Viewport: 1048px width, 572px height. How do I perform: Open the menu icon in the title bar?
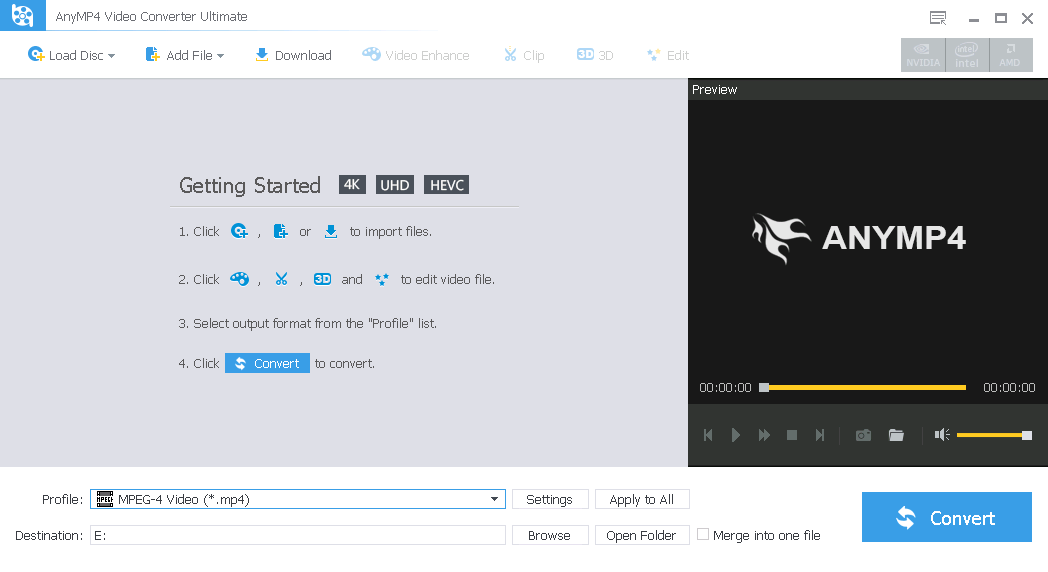click(938, 18)
